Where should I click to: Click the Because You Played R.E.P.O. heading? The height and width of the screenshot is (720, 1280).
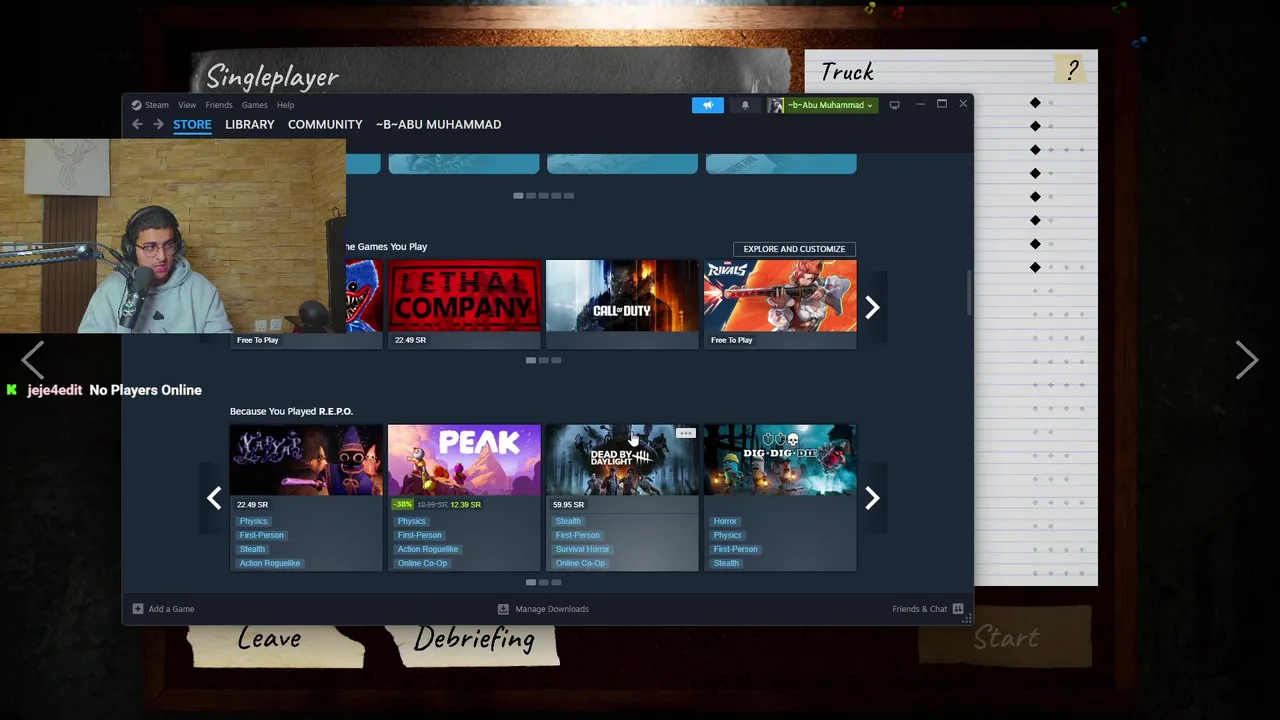tap(291, 411)
